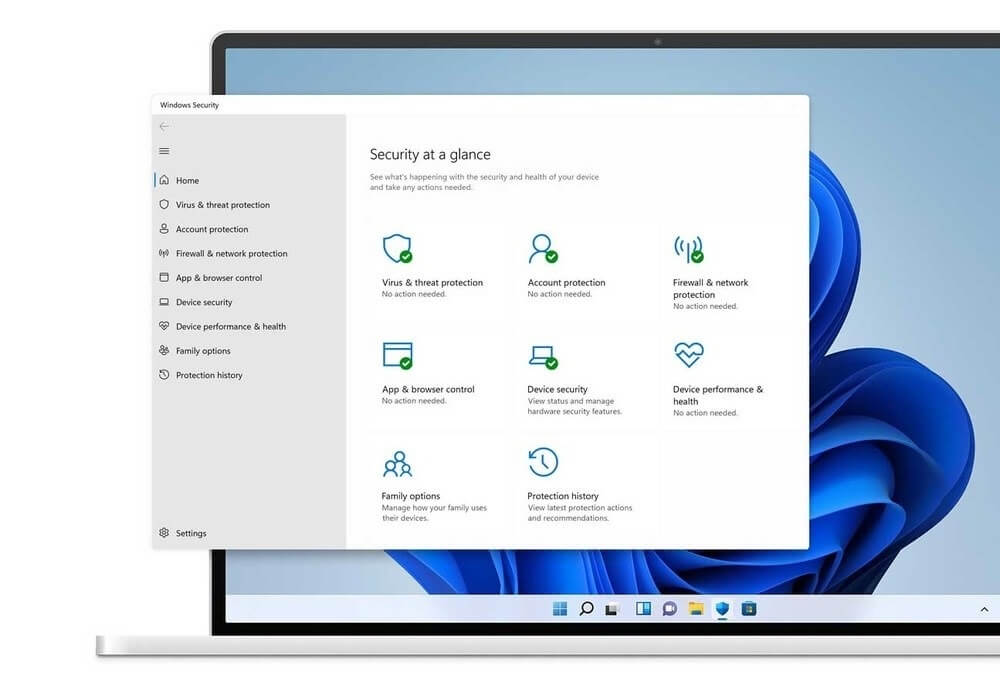
Task: Open File Explorer from the taskbar
Action: (x=696, y=609)
